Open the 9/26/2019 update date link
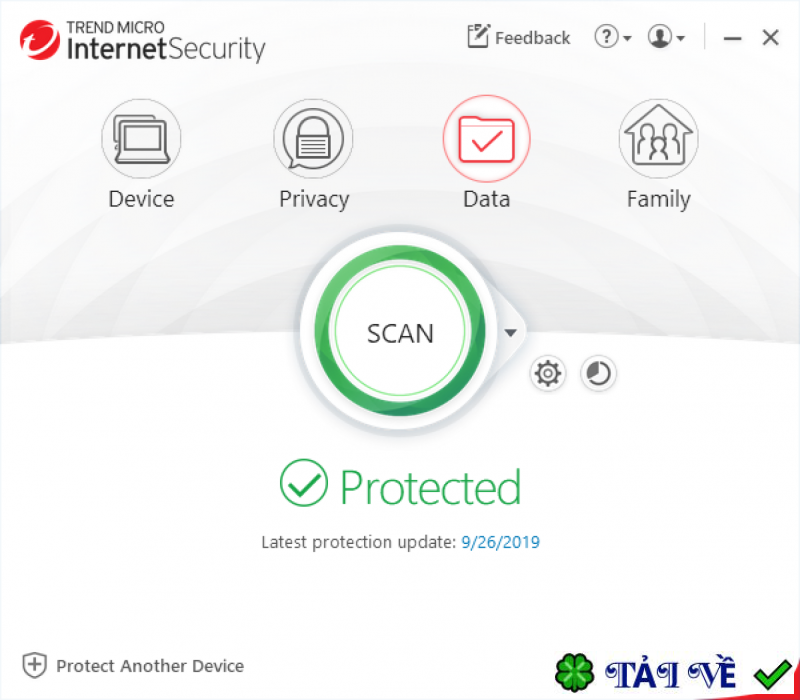Screen dimensions: 800x700 tap(501, 542)
